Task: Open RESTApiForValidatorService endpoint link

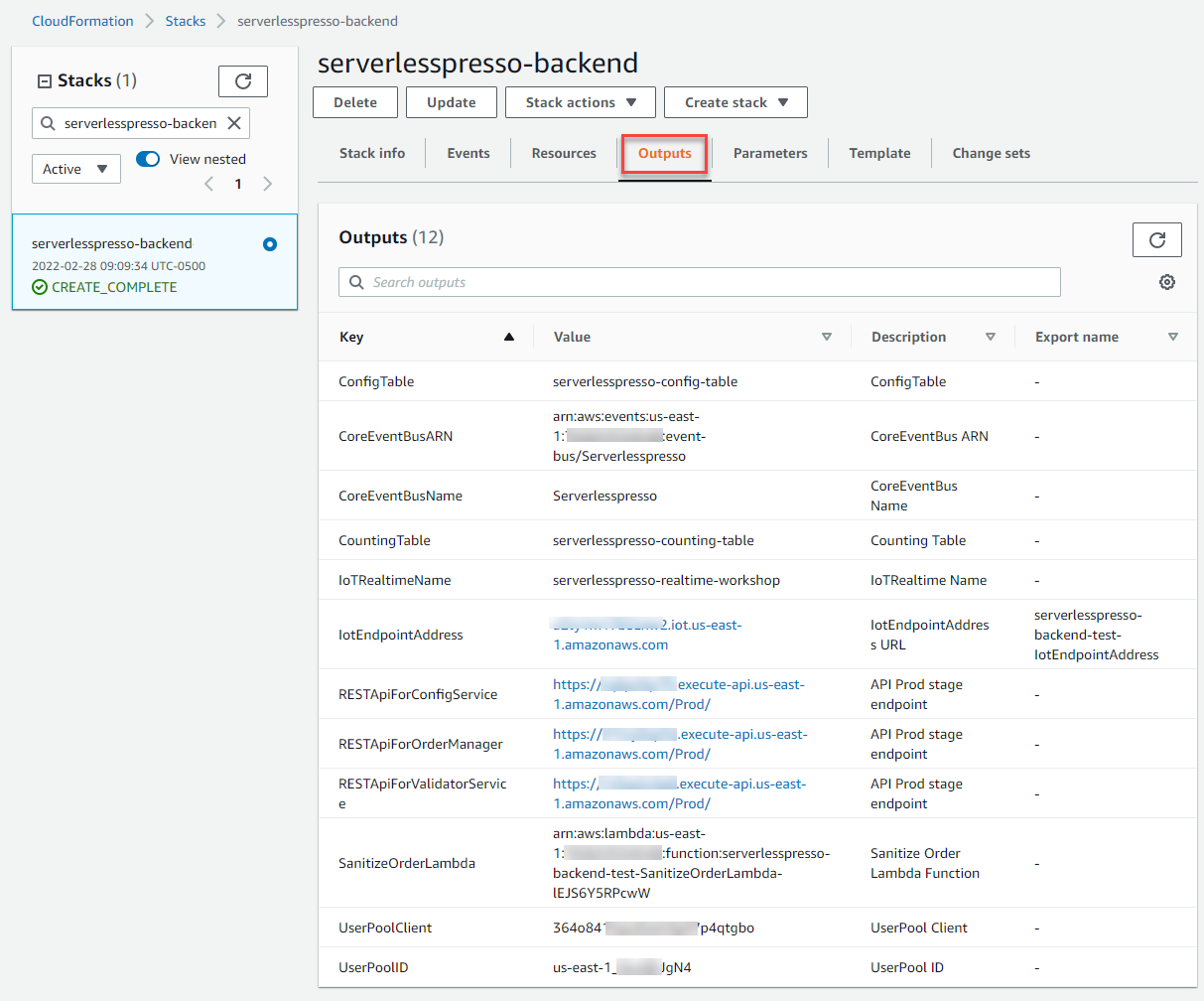Action: pos(680,793)
